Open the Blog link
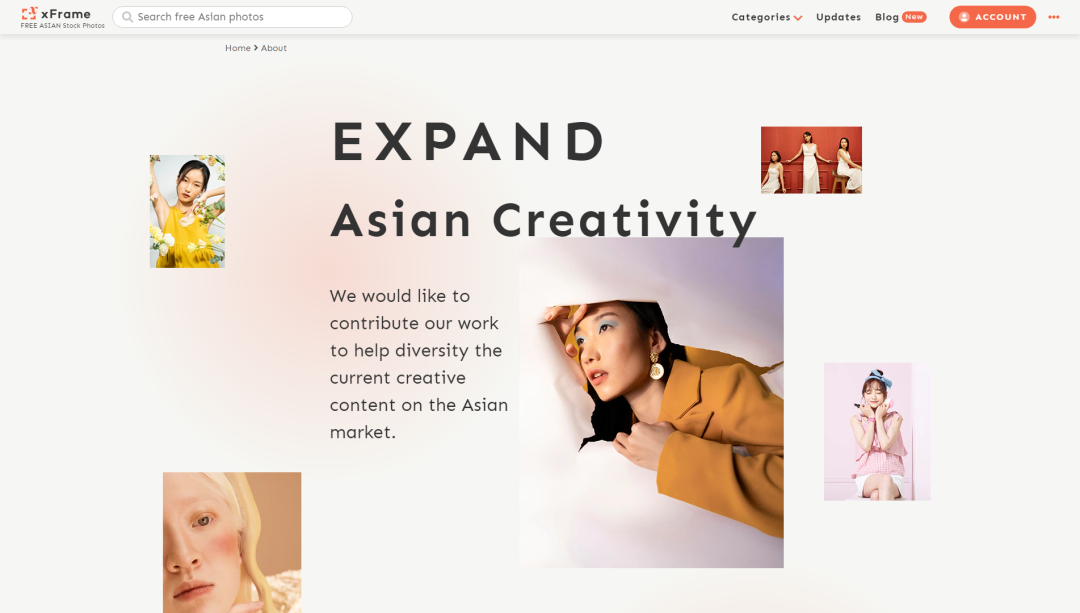The width and height of the screenshot is (1080, 613). point(886,17)
